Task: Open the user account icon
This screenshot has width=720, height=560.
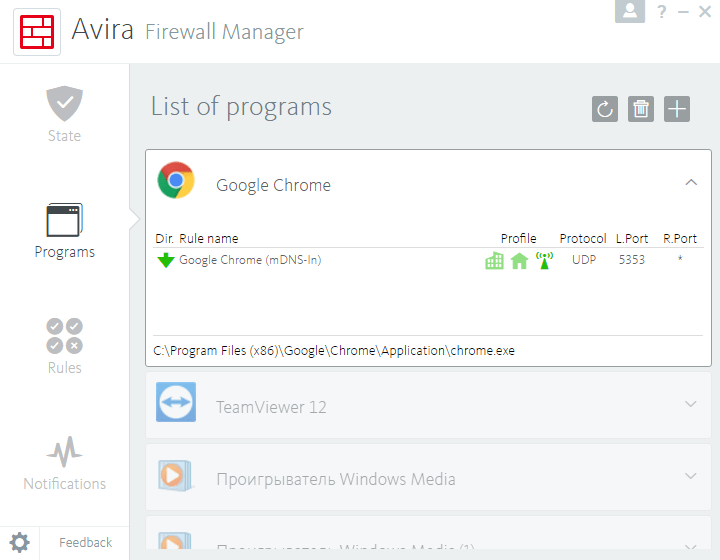Action: coord(630,11)
